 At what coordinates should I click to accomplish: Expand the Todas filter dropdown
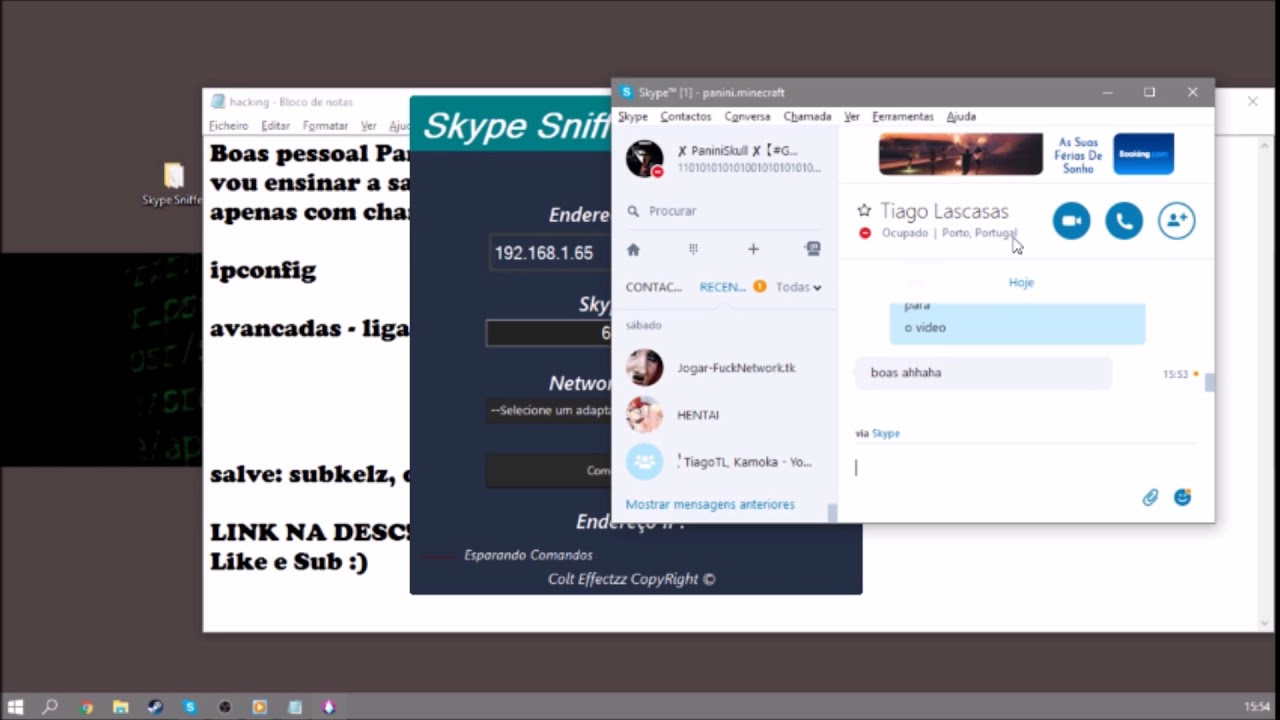pyautogui.click(x=799, y=287)
